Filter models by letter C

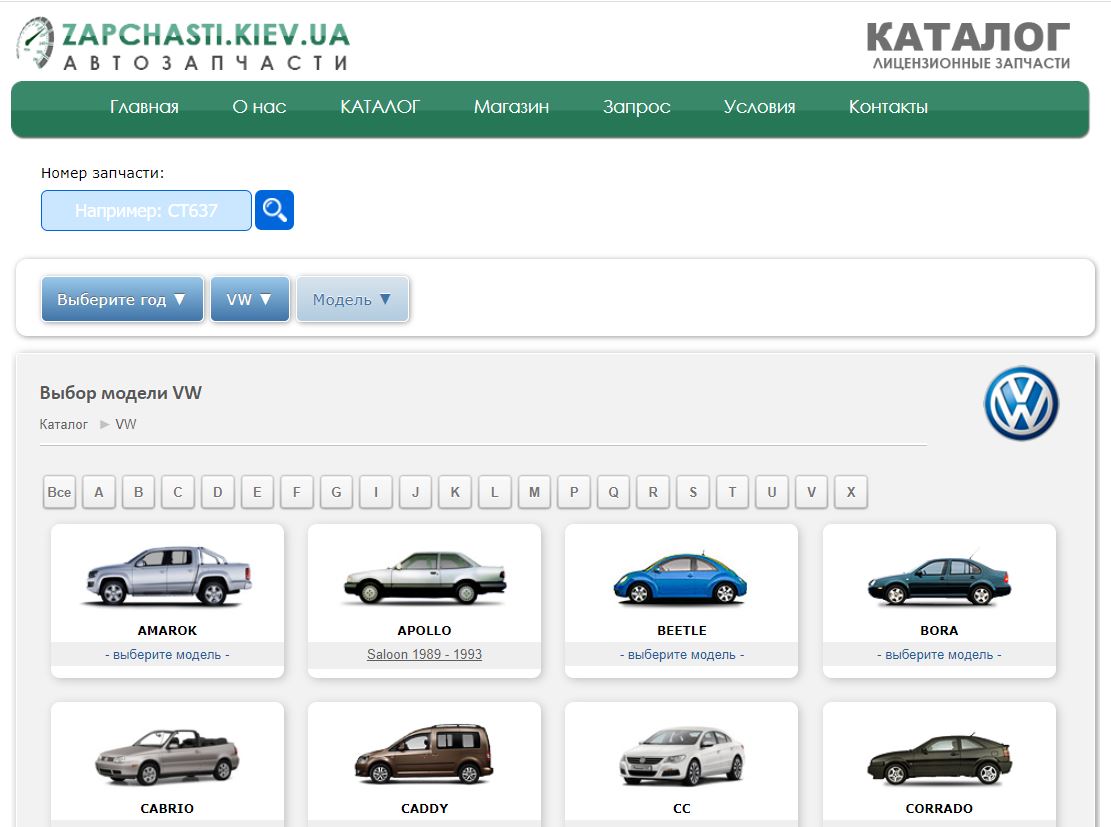[x=178, y=492]
